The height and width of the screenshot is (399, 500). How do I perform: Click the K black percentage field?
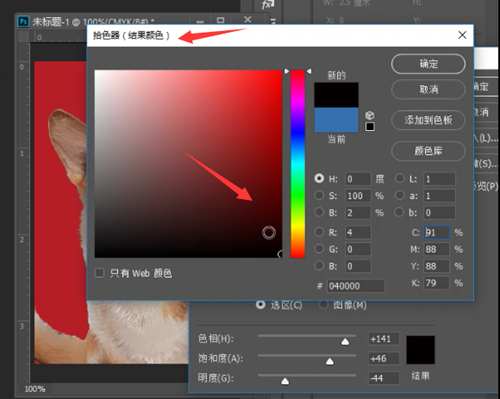coord(437,283)
